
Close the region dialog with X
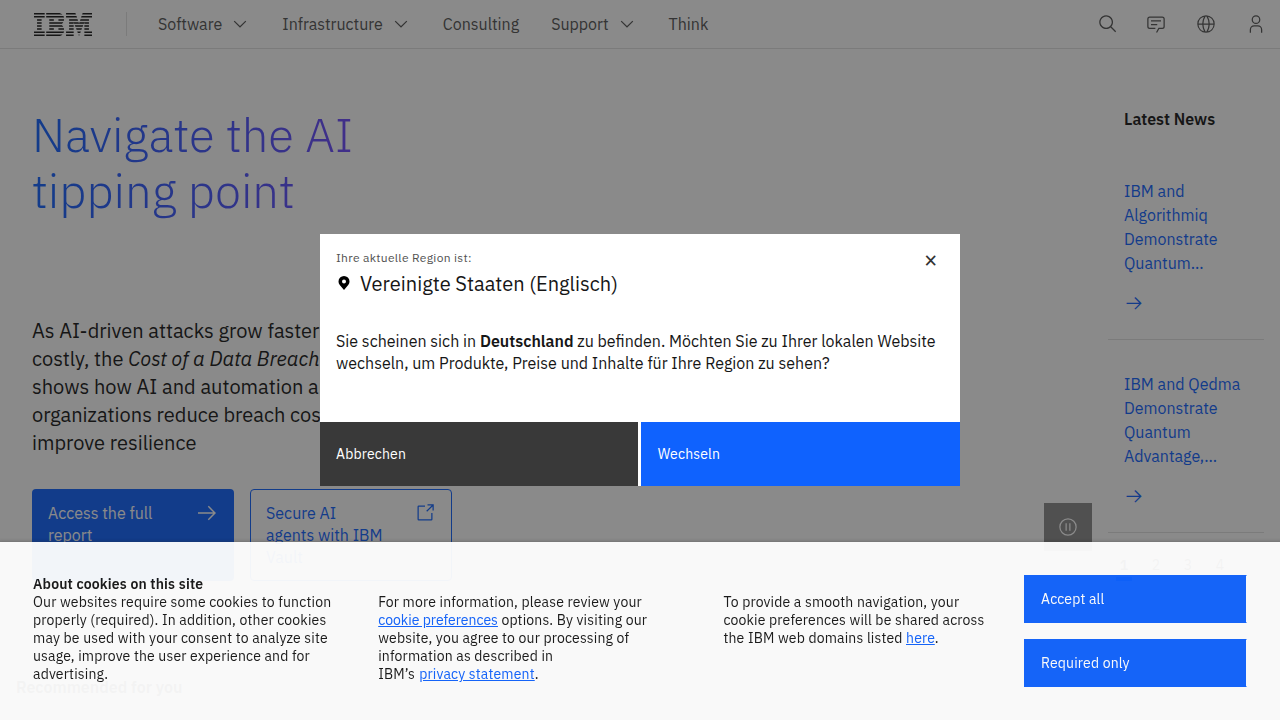[x=931, y=260]
